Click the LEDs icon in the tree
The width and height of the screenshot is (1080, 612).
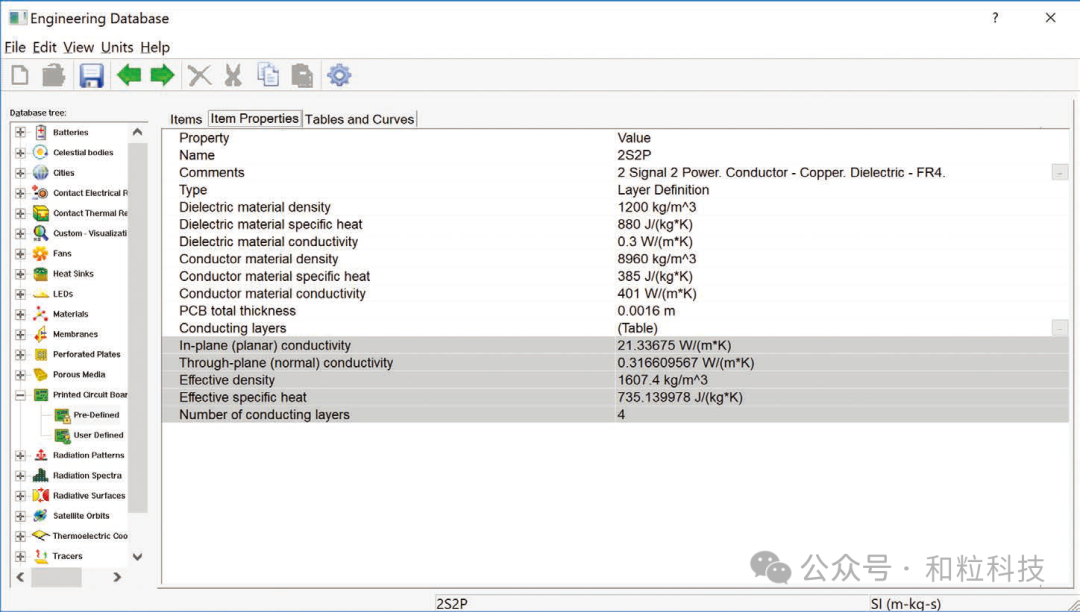click(x=41, y=294)
